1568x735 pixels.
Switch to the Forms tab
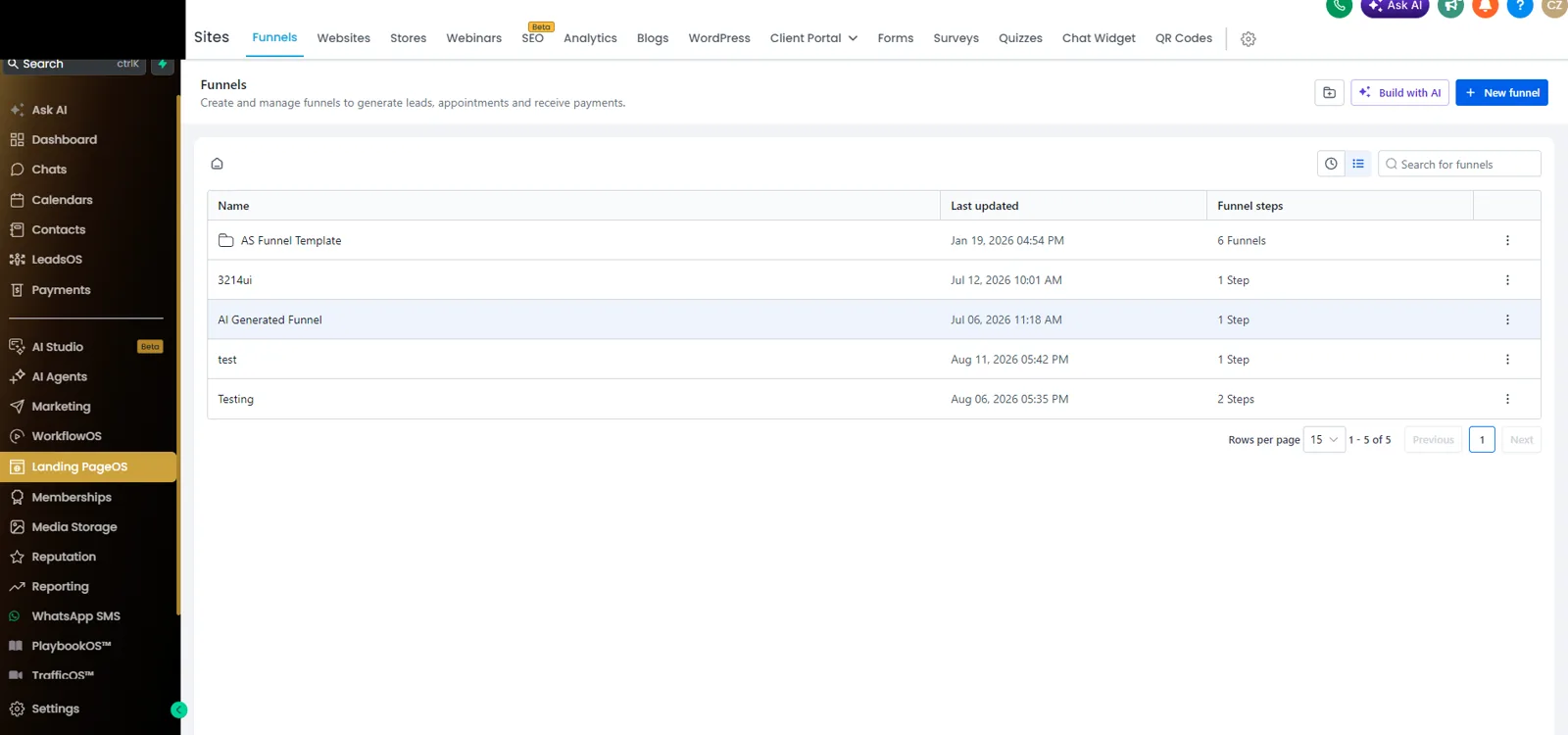(x=896, y=38)
